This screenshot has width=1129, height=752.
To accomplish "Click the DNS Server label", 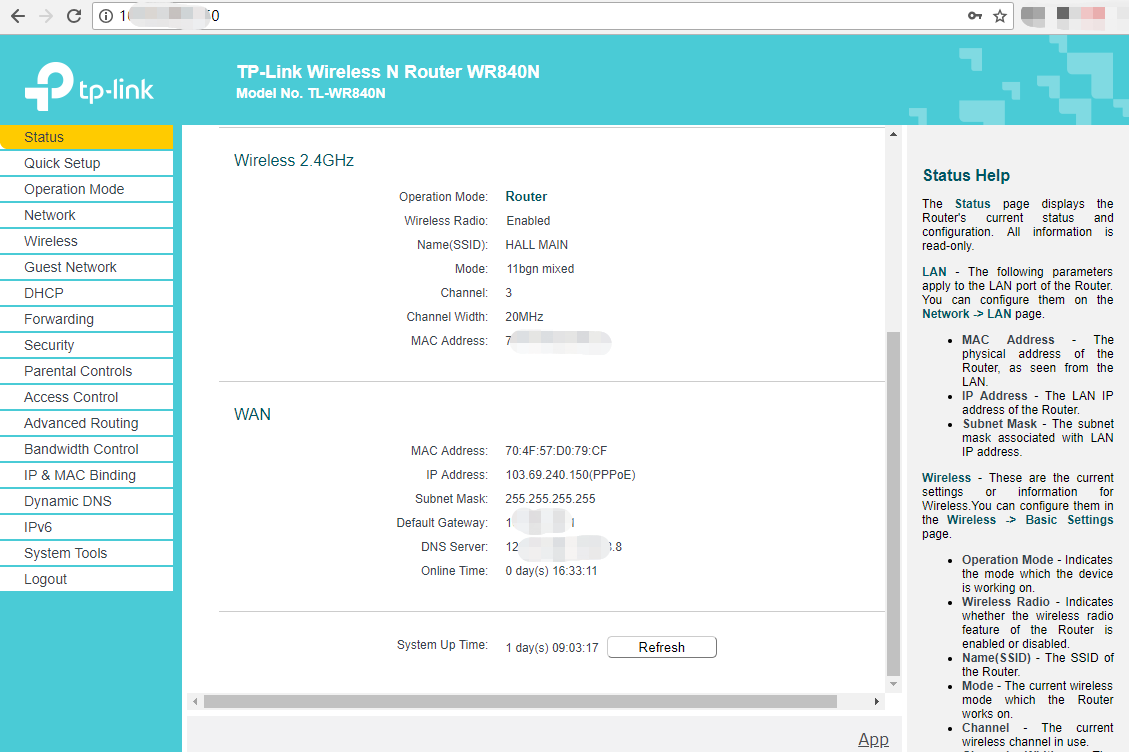I will [454, 547].
